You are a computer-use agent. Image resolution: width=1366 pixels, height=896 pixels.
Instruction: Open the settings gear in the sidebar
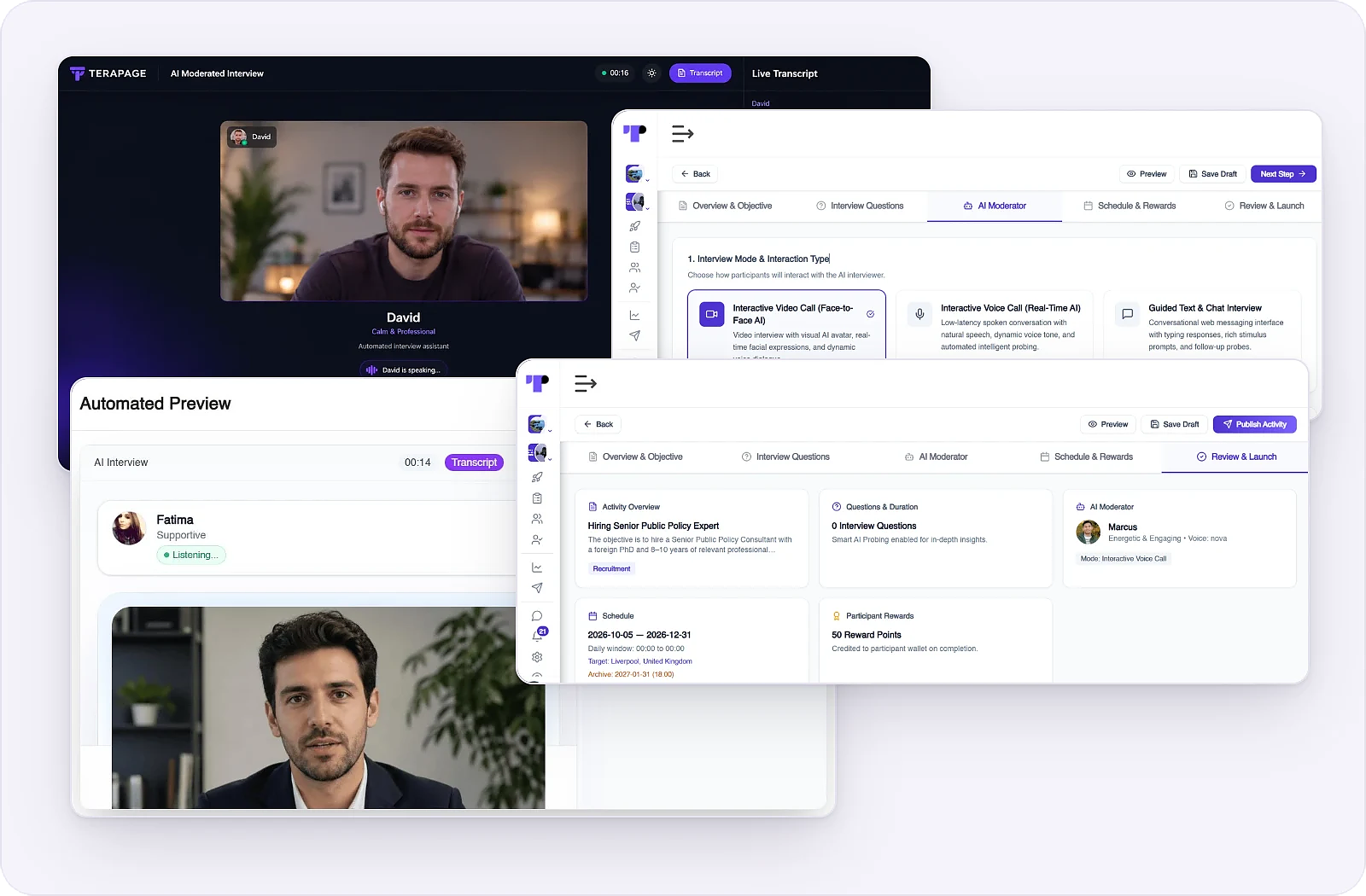(537, 657)
